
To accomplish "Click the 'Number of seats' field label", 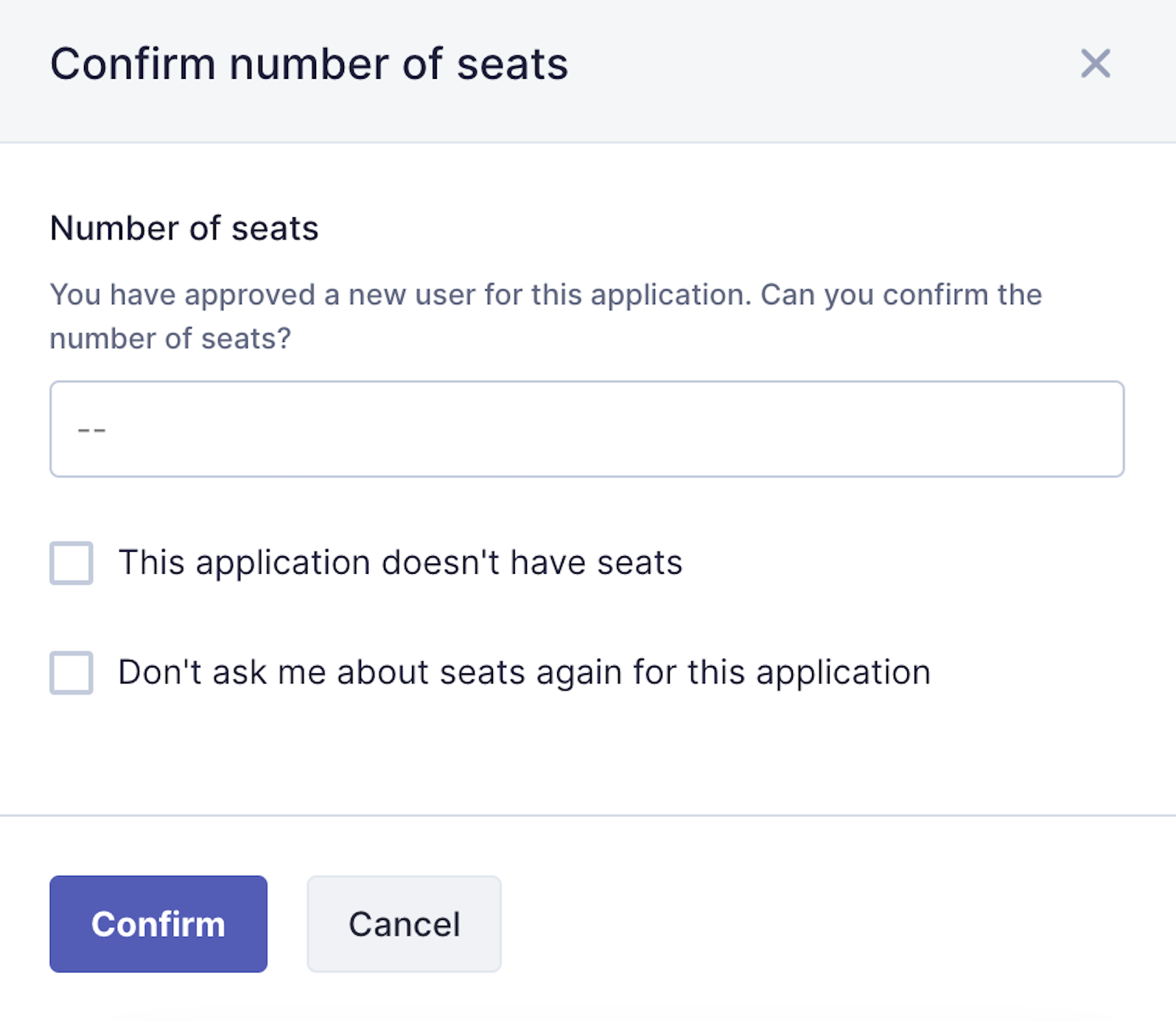I will click(184, 228).
